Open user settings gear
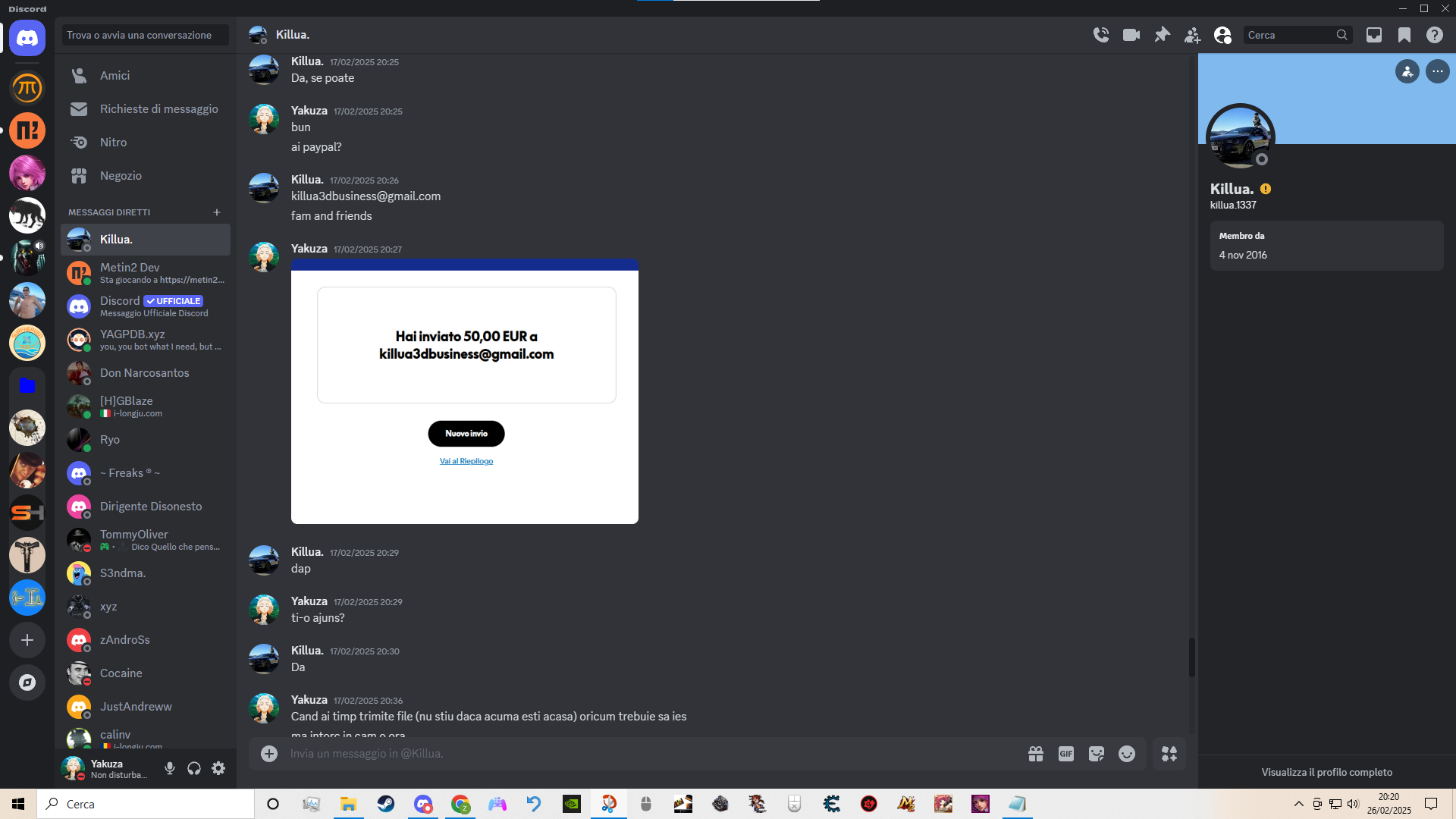1456x819 pixels. coord(218,768)
